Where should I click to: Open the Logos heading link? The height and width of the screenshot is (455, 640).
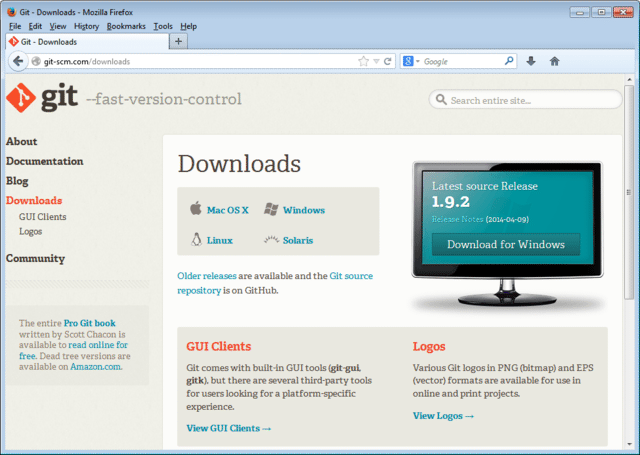[429, 347]
